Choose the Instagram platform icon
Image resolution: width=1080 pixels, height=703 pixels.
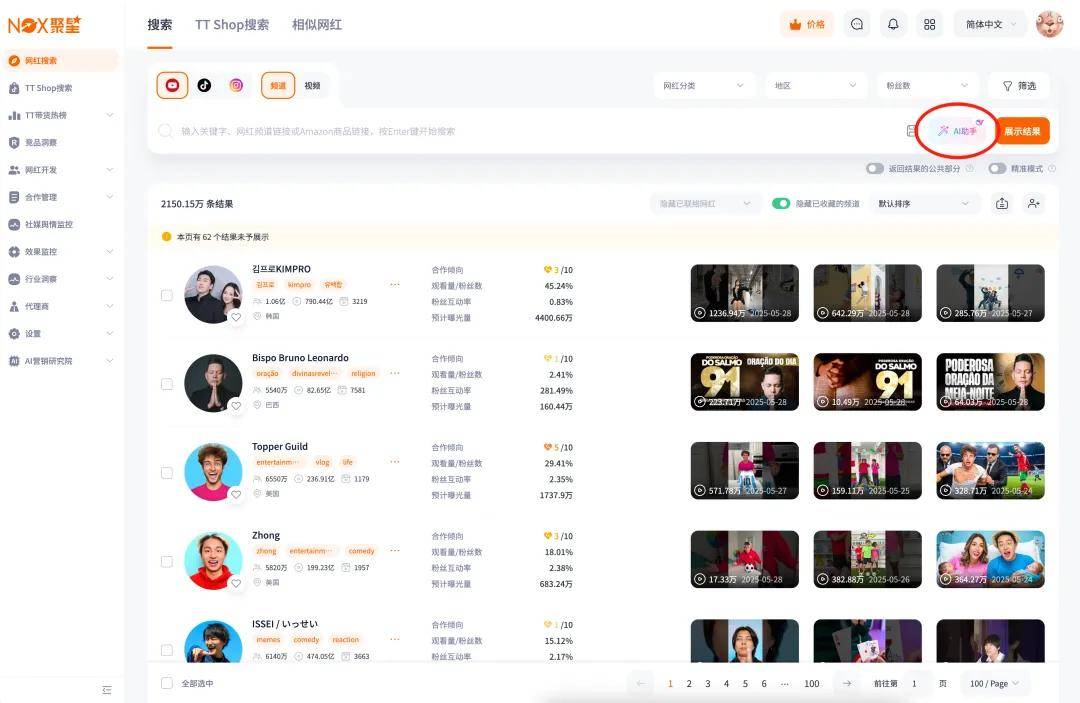(236, 86)
